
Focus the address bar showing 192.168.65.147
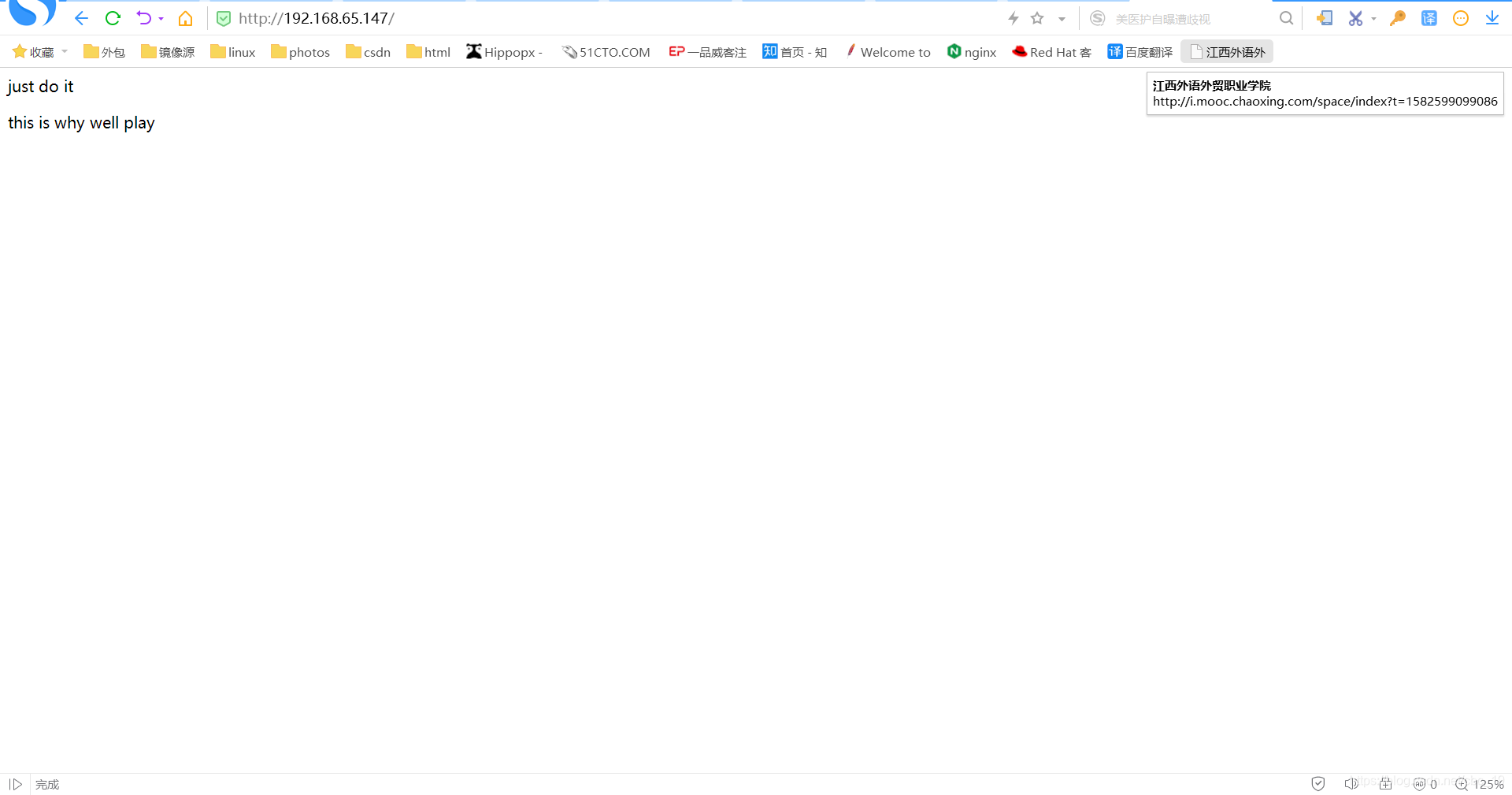[x=614, y=18]
